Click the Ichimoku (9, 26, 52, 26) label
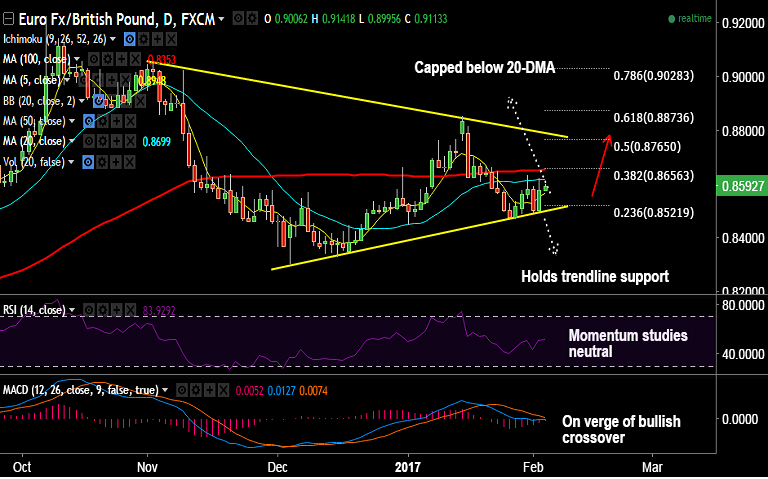This screenshot has width=768, height=479. point(54,39)
